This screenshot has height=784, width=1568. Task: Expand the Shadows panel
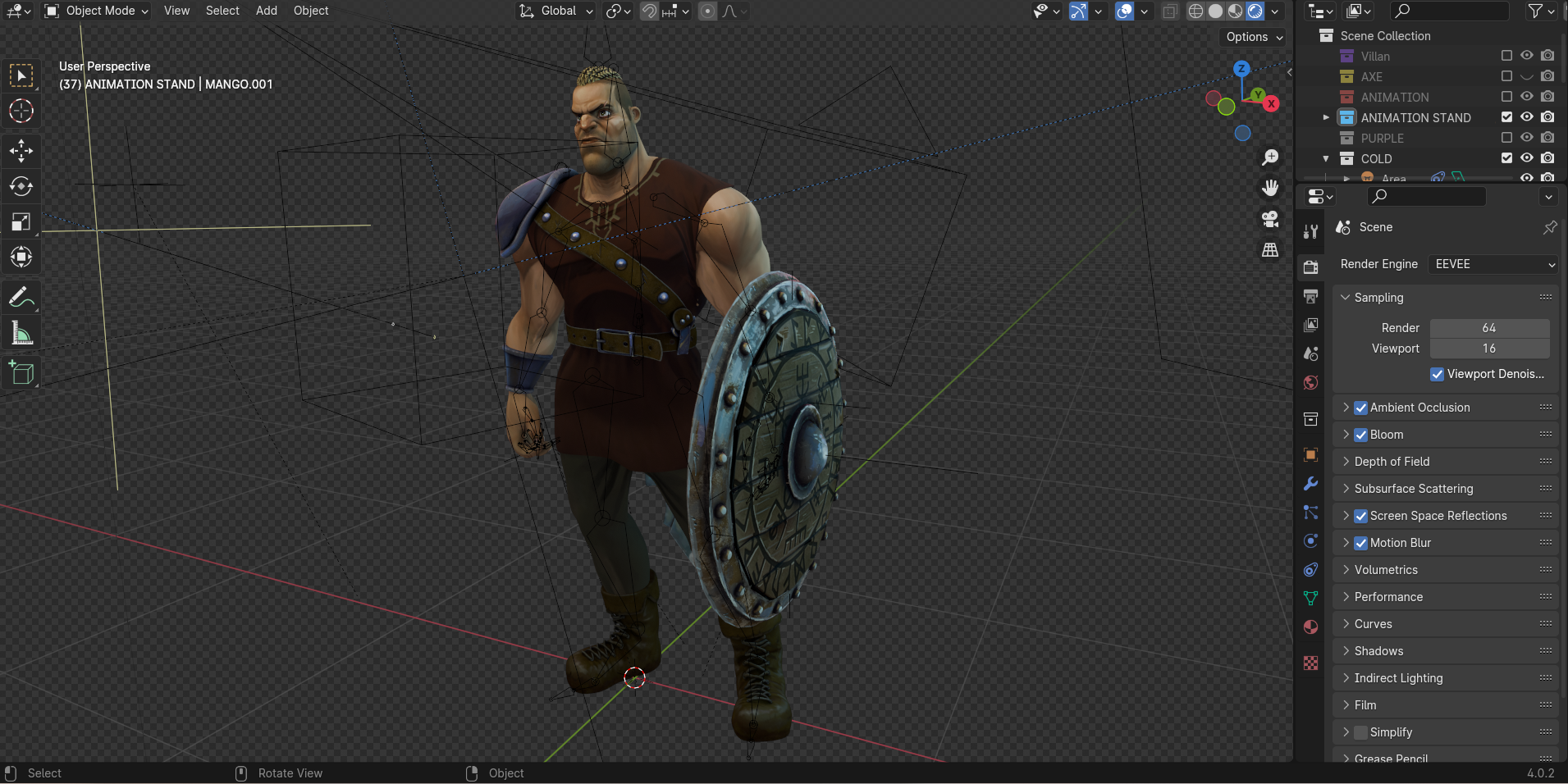[1346, 651]
